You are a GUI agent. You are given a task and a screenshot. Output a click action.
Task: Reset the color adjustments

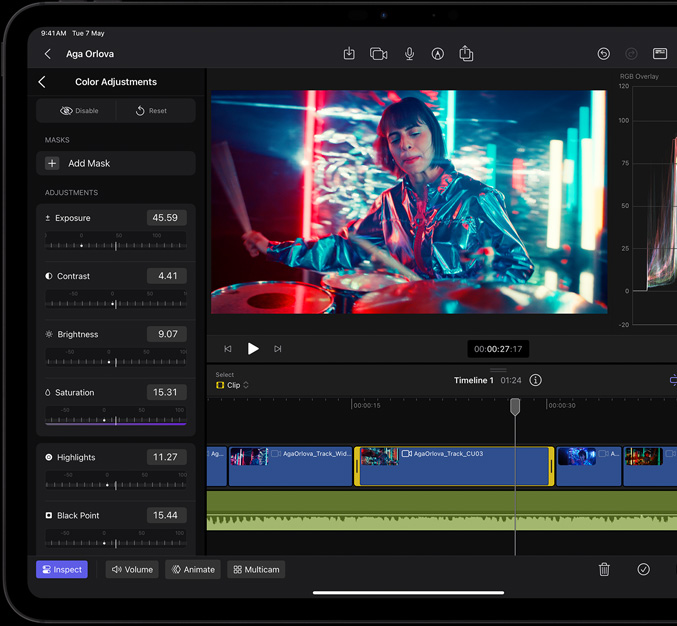[x=152, y=111]
